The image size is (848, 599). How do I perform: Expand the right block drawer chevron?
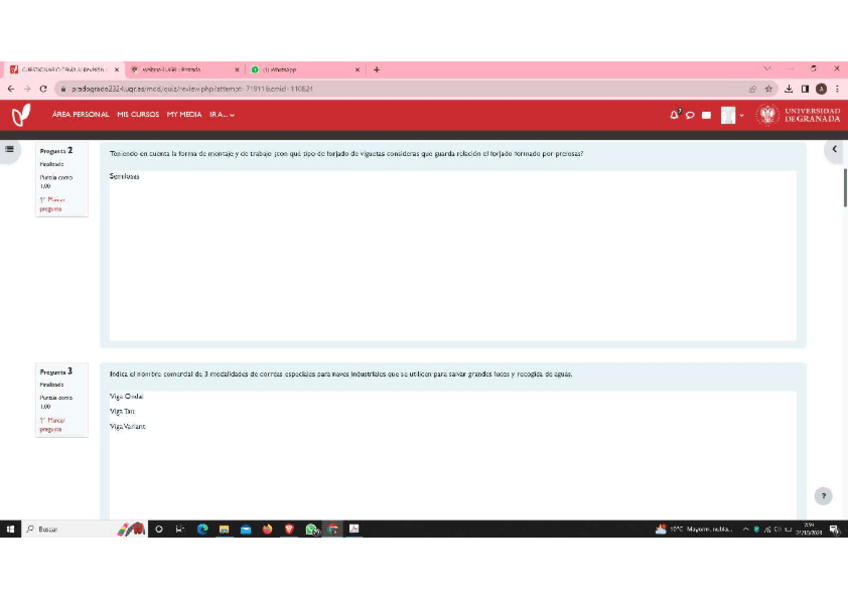pyautogui.click(x=834, y=149)
